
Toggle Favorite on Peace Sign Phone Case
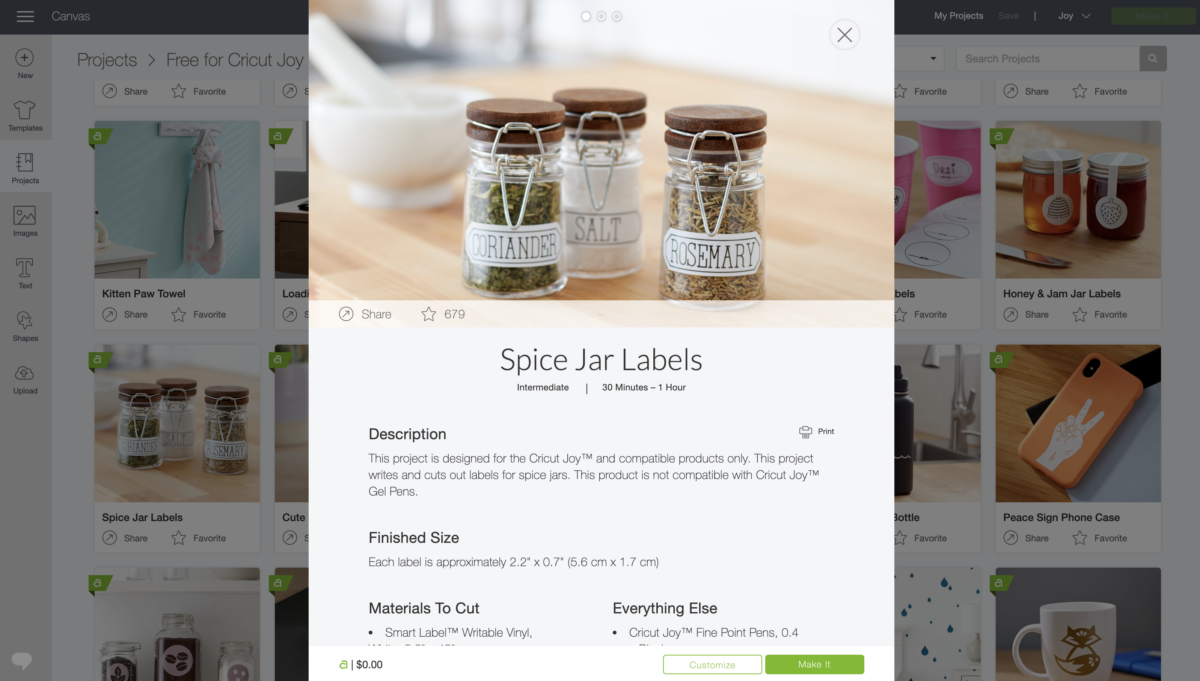pyautogui.click(x=1080, y=538)
